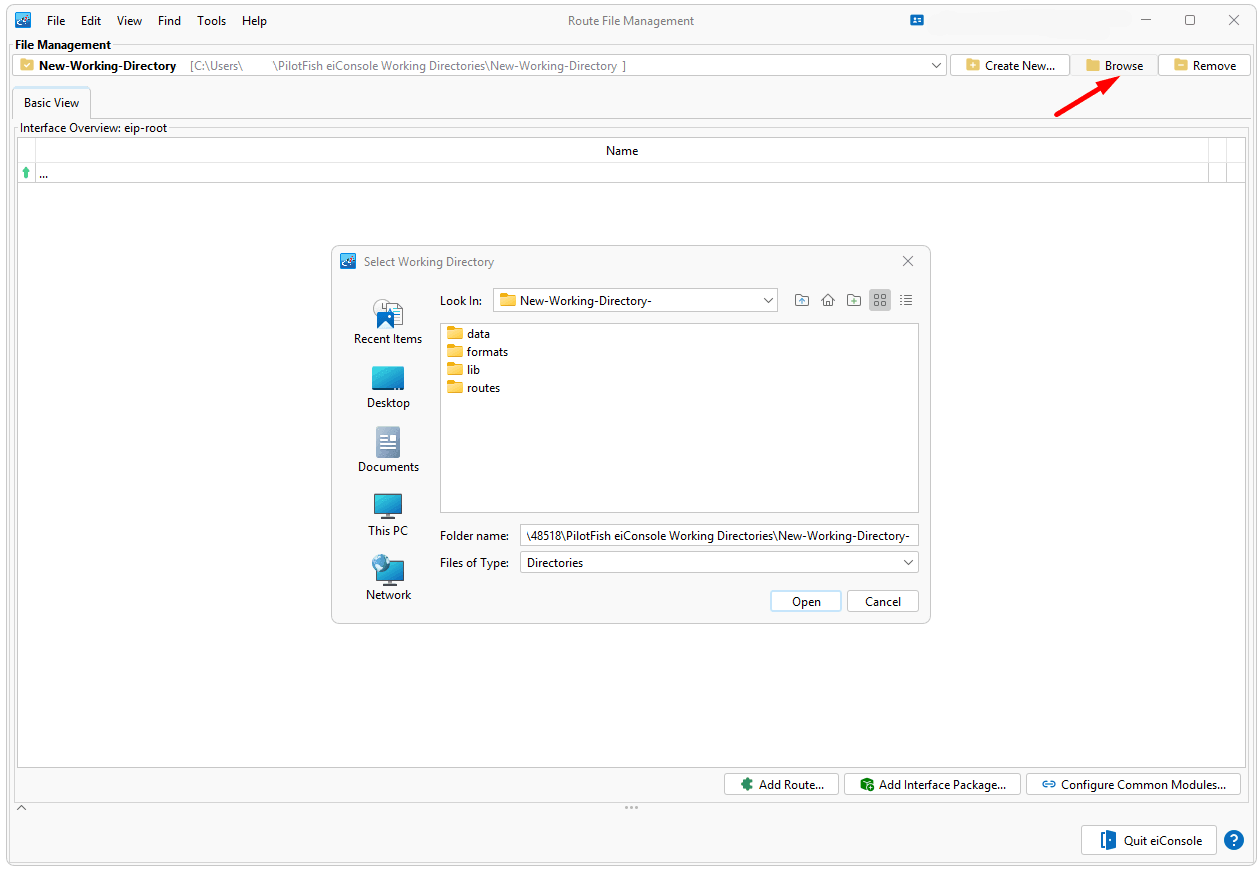Screen dimensions: 1260x875
Task: Select the formats folder
Action: pyautogui.click(x=477, y=352)
